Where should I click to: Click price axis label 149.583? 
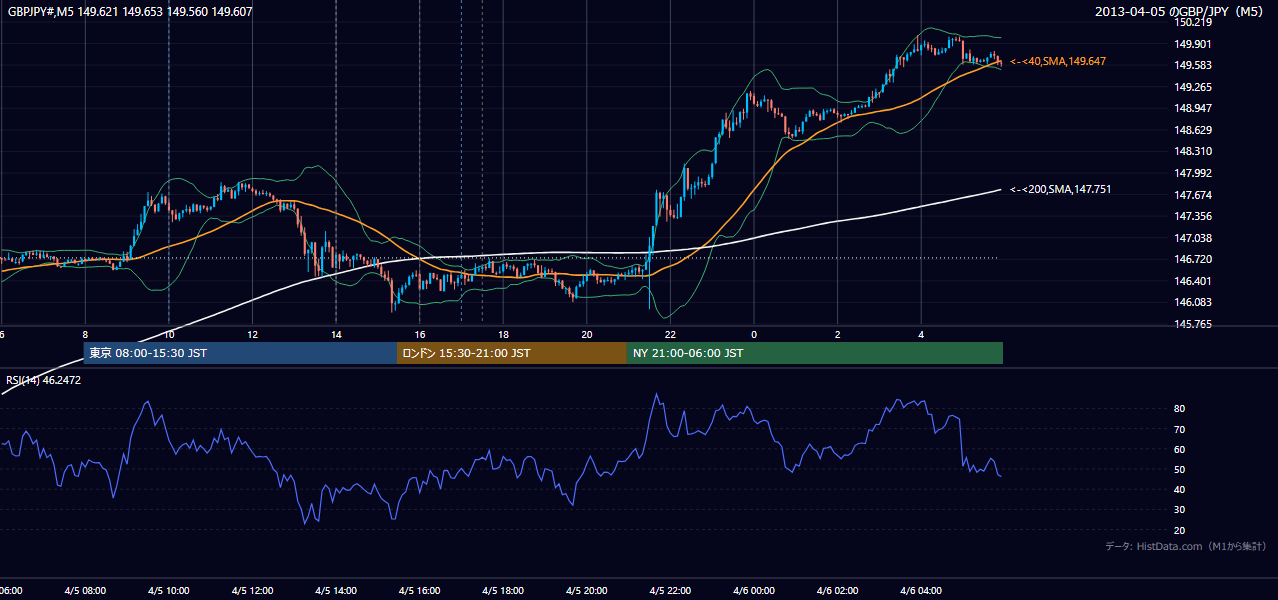(x=1195, y=65)
